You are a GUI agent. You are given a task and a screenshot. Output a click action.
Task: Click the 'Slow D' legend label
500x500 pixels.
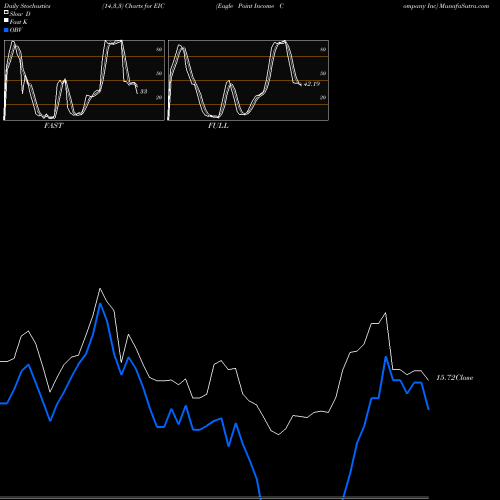click(20, 14)
